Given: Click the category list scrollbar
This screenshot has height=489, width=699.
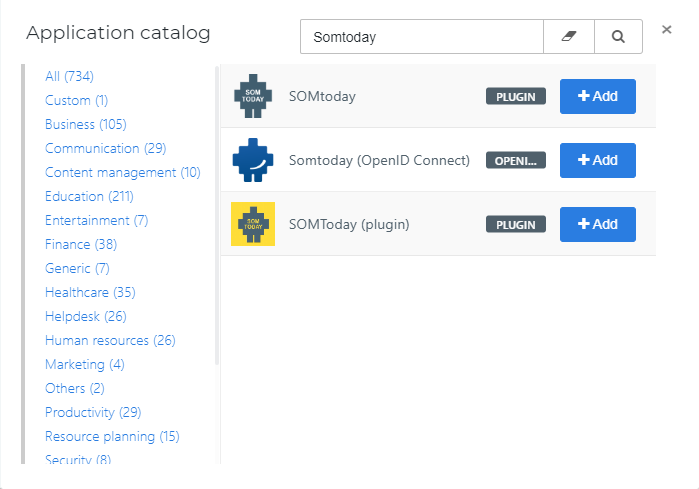Looking at the screenshot, I should tap(217, 216).
